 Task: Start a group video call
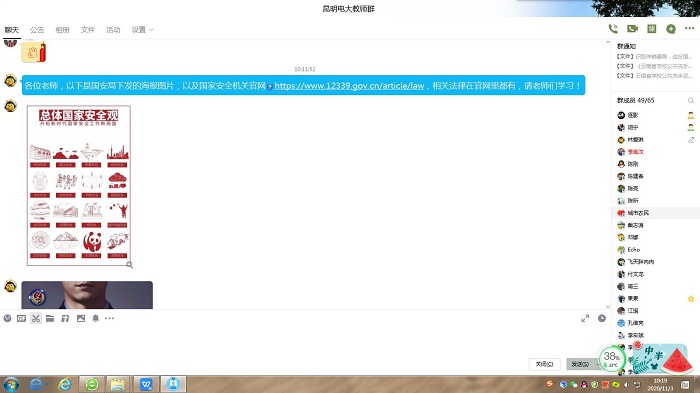click(632, 29)
